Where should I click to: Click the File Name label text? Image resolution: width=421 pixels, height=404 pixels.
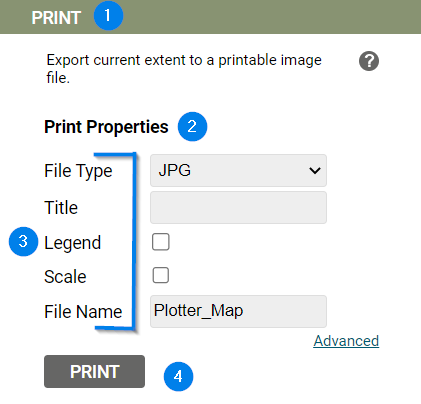(x=83, y=312)
